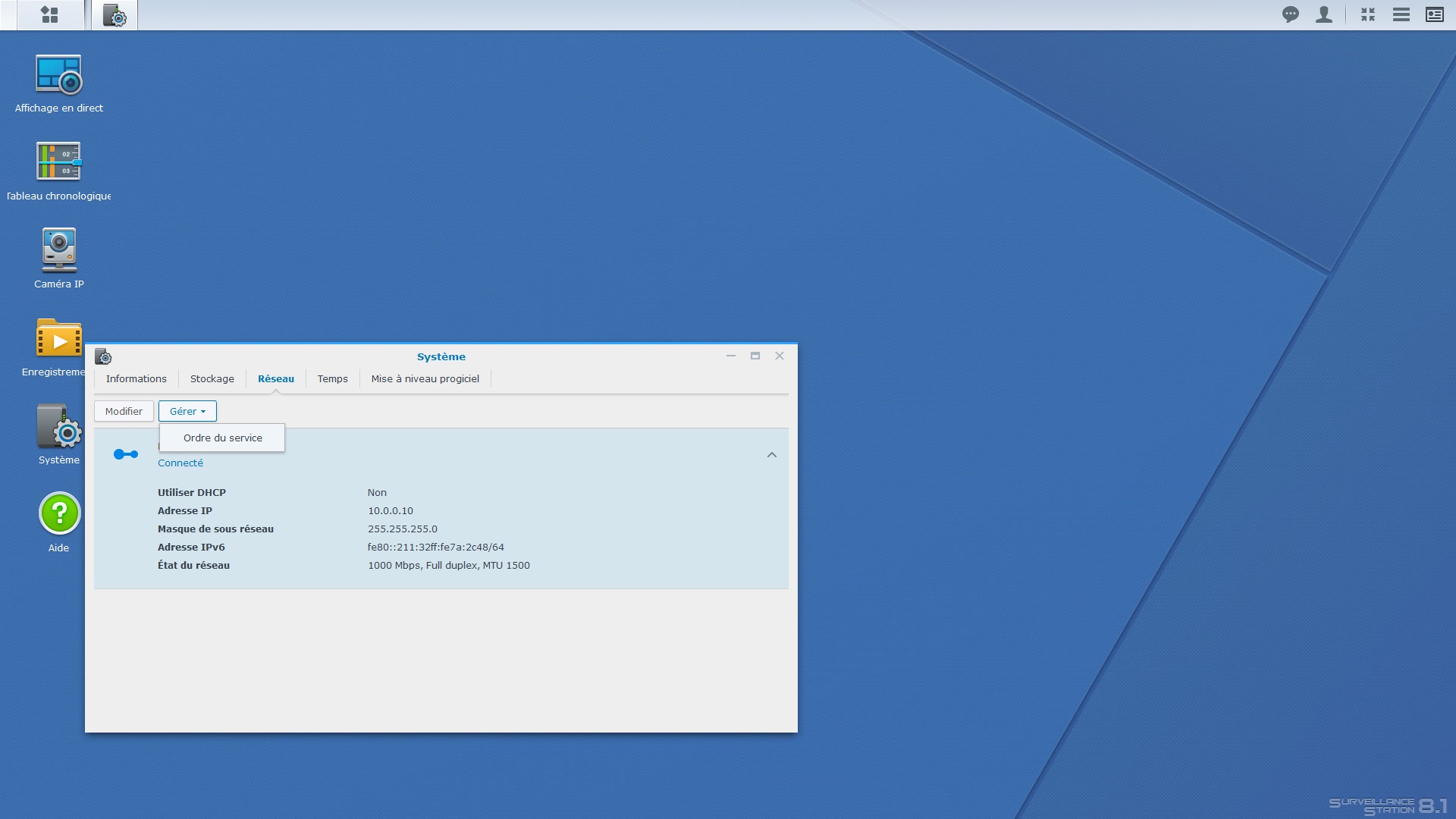Click the Adresse IPv6 label
Image resolution: width=1456 pixels, height=819 pixels.
pyautogui.click(x=191, y=547)
